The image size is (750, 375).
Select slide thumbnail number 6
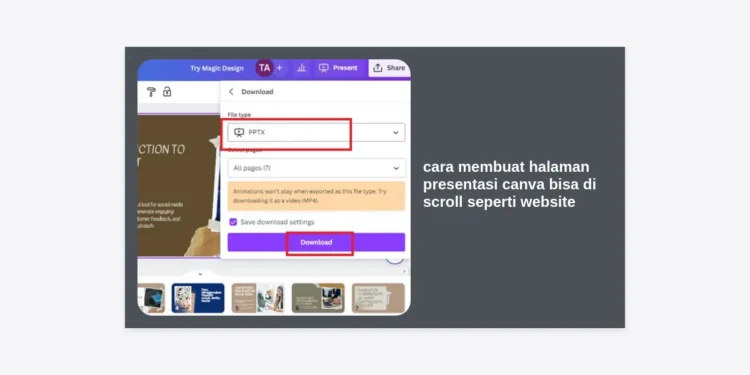[318, 298]
